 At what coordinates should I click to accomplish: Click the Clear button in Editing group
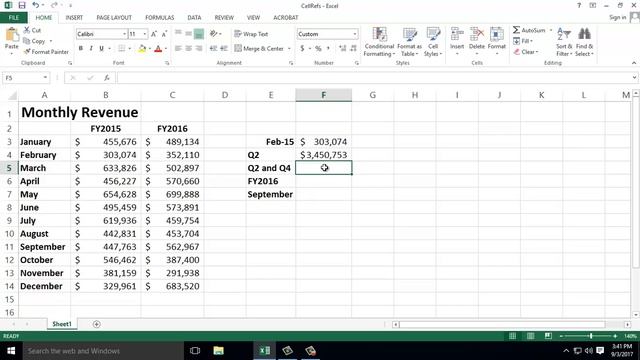(526, 52)
